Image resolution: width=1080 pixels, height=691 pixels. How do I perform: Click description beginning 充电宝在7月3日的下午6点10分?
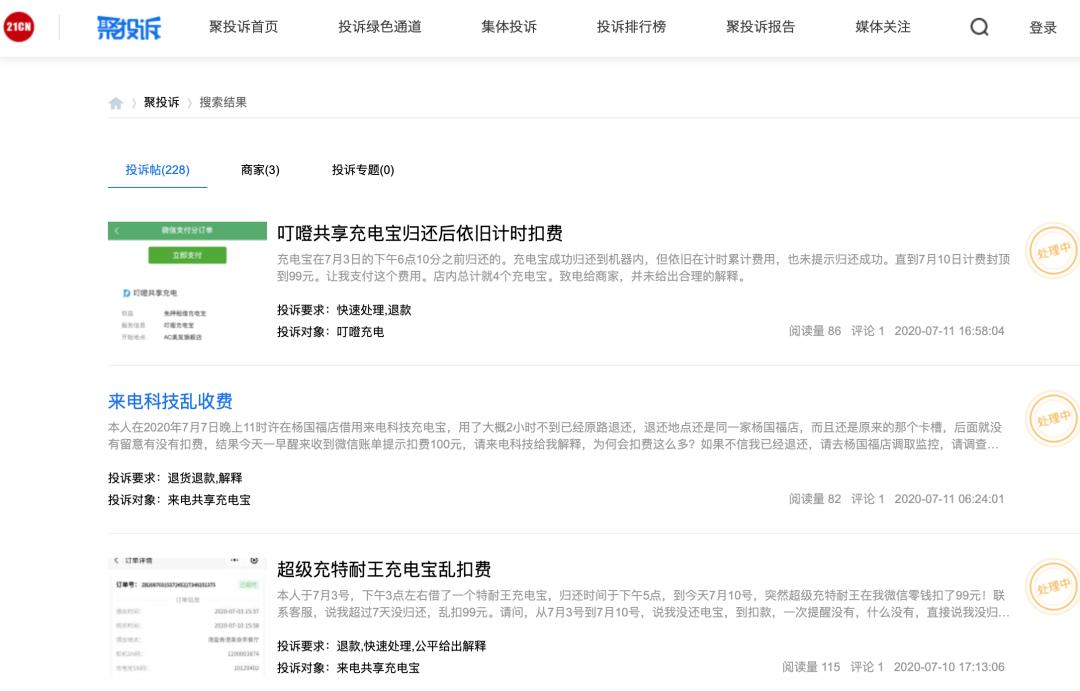point(643,268)
